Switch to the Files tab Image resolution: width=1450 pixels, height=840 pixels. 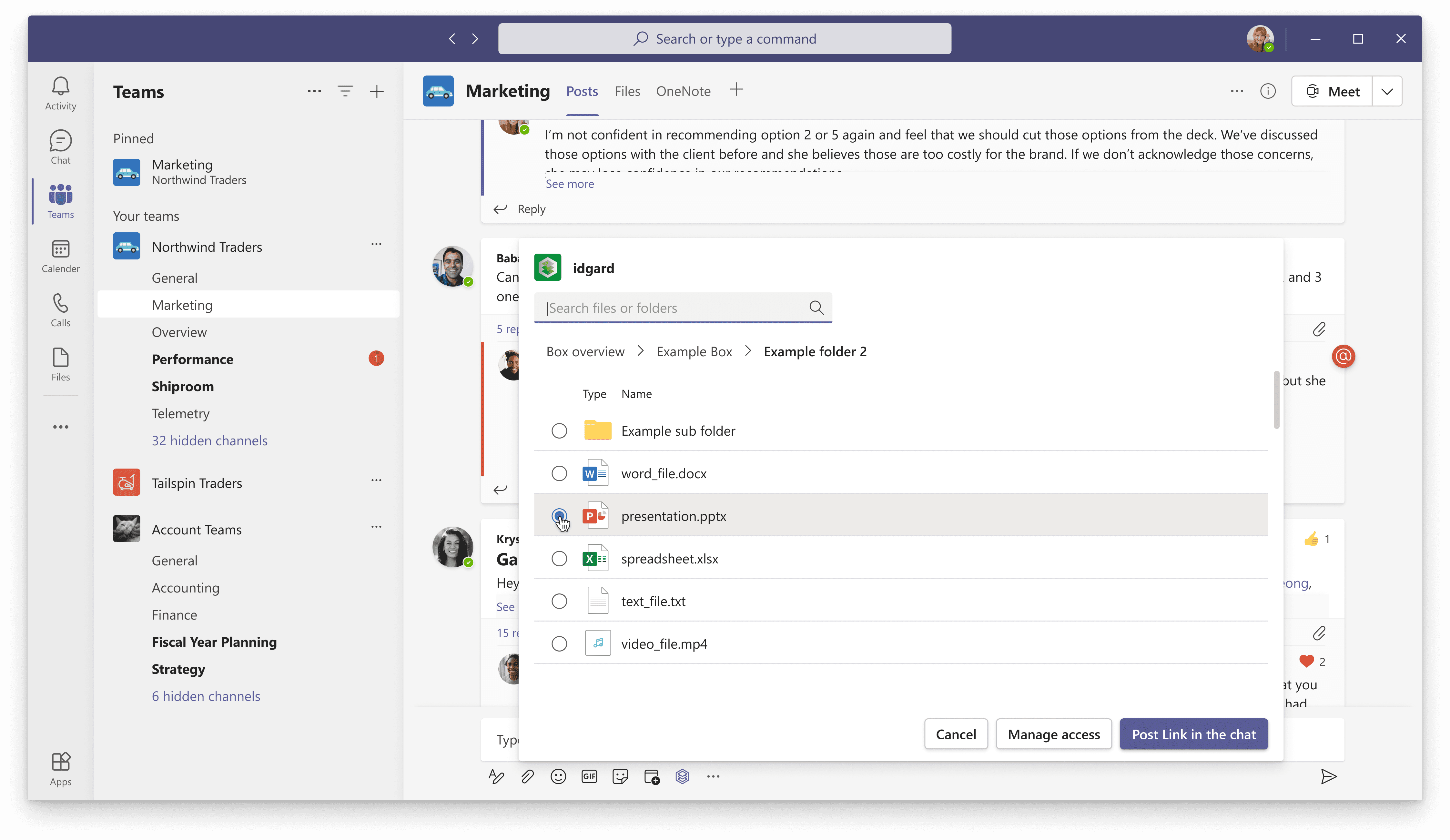[x=627, y=91]
